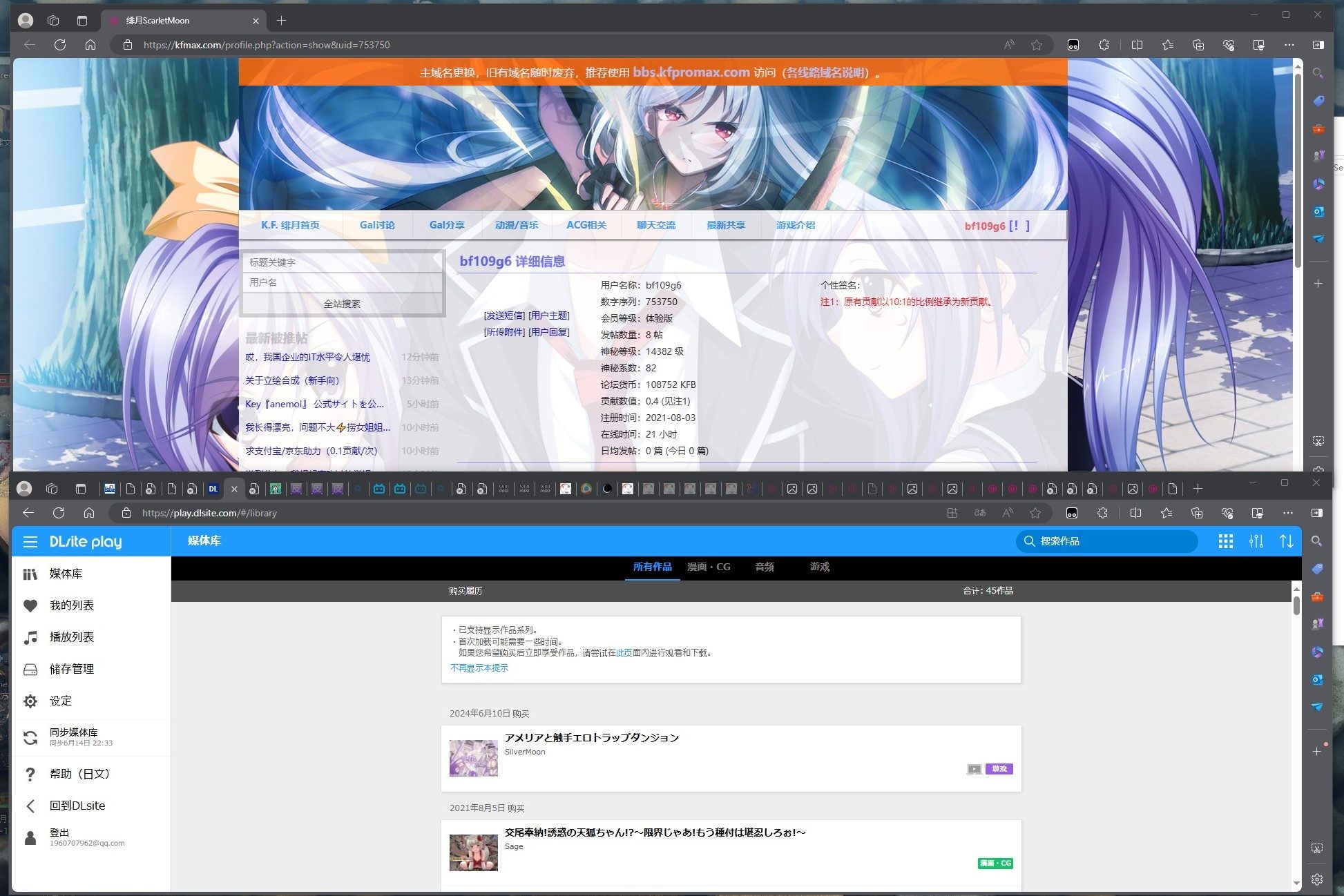This screenshot has width=1344, height=896.
Task: Click magnifier in DLsite search box
Action: [1029, 541]
